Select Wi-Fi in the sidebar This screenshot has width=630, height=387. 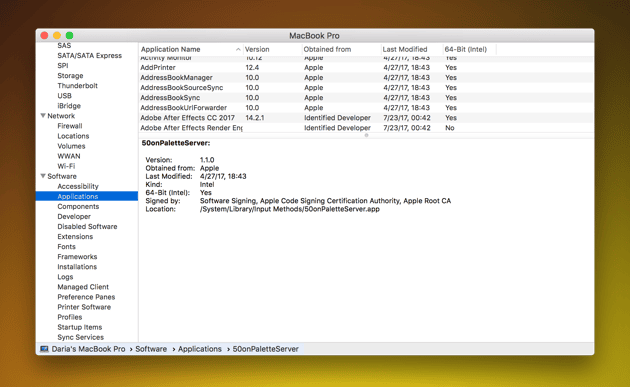click(66, 166)
